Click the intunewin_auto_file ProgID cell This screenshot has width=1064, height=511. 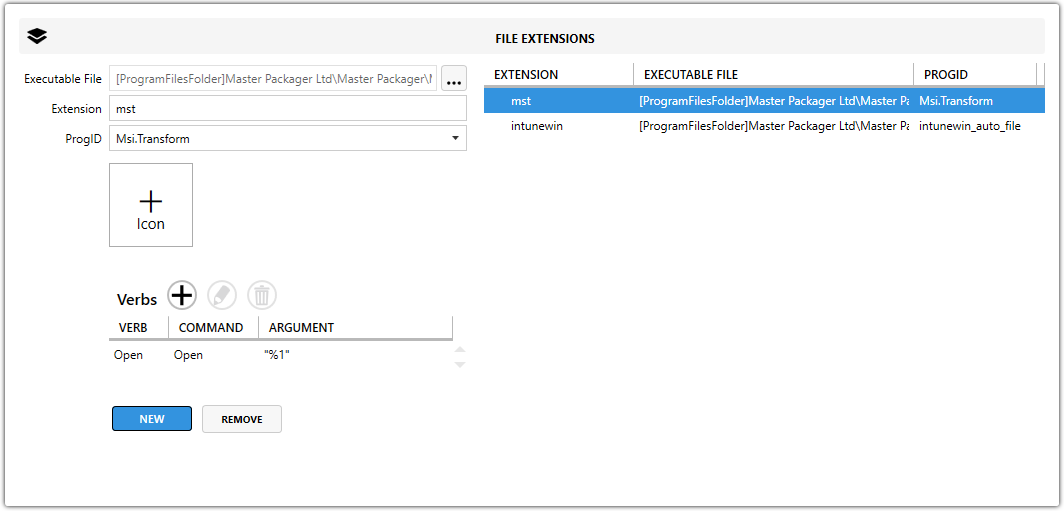tap(970, 126)
